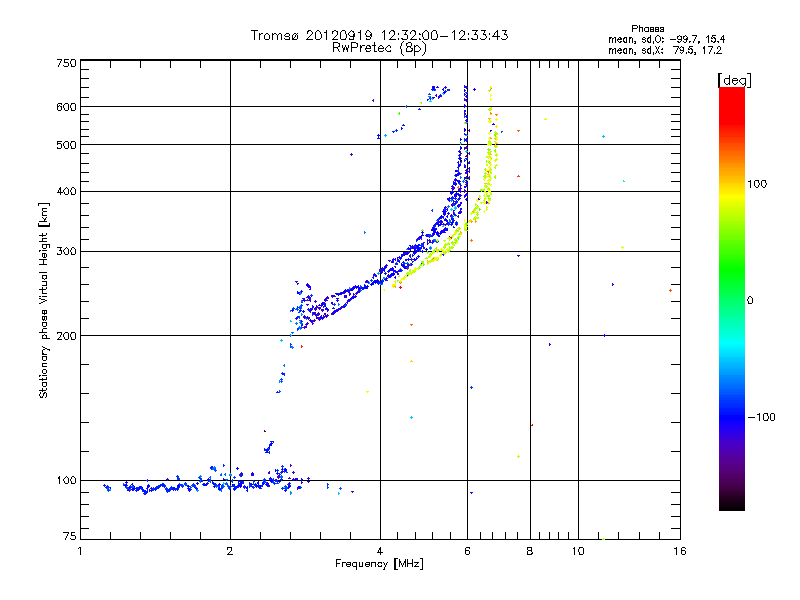Click the blue E-layer trace near 100 km
The height and width of the screenshot is (600, 800).
(x=204, y=484)
